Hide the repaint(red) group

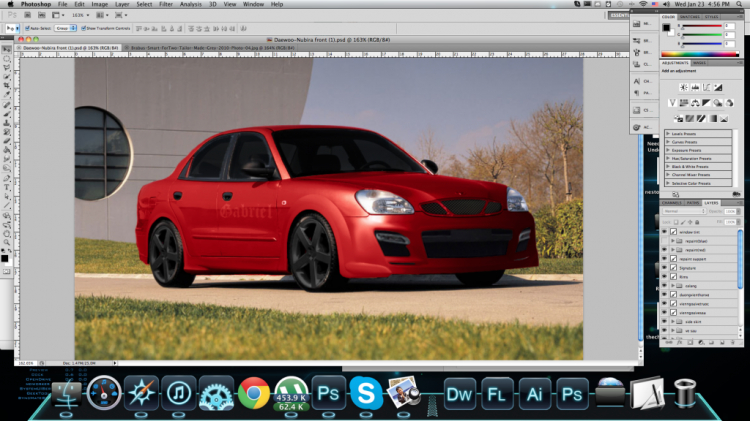664,250
